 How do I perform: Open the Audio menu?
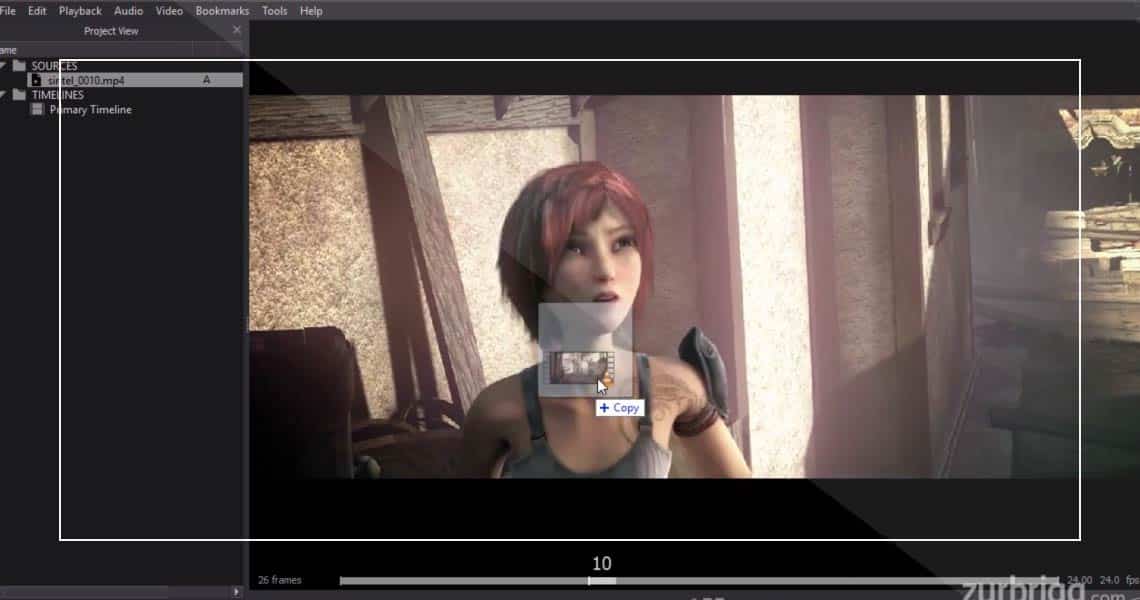click(x=128, y=11)
